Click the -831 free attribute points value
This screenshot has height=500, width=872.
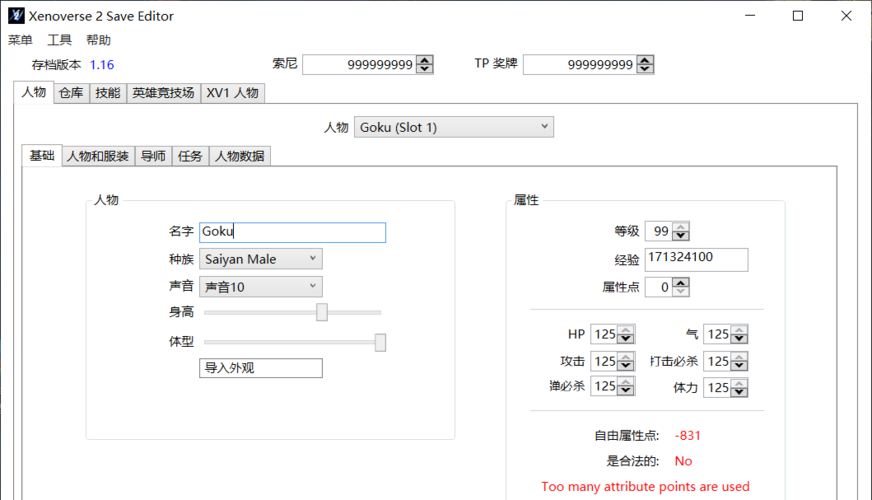tap(687, 435)
